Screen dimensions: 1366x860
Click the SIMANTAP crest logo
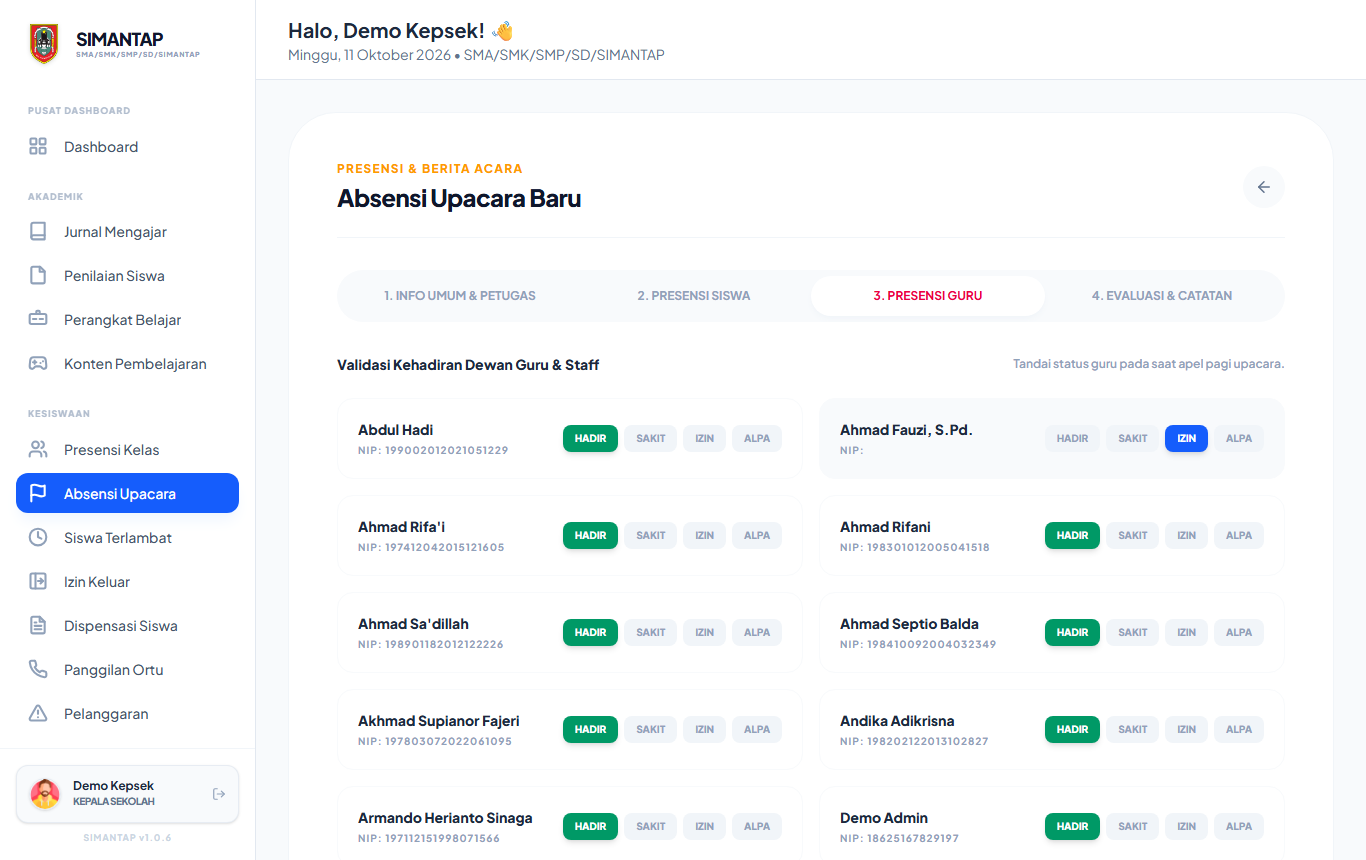coord(44,44)
